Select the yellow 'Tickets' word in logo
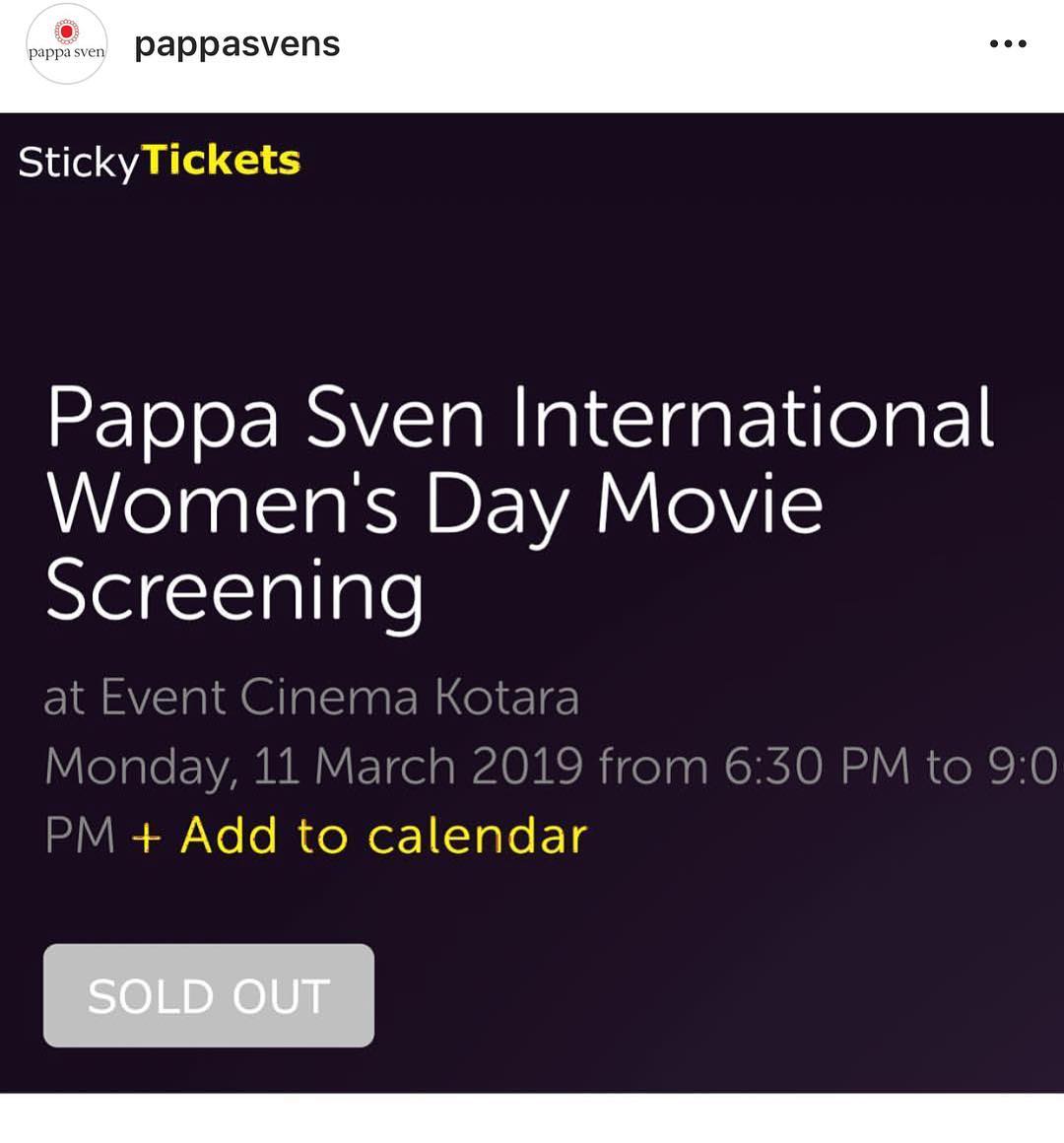The height and width of the screenshot is (1143, 1064). click(x=221, y=161)
